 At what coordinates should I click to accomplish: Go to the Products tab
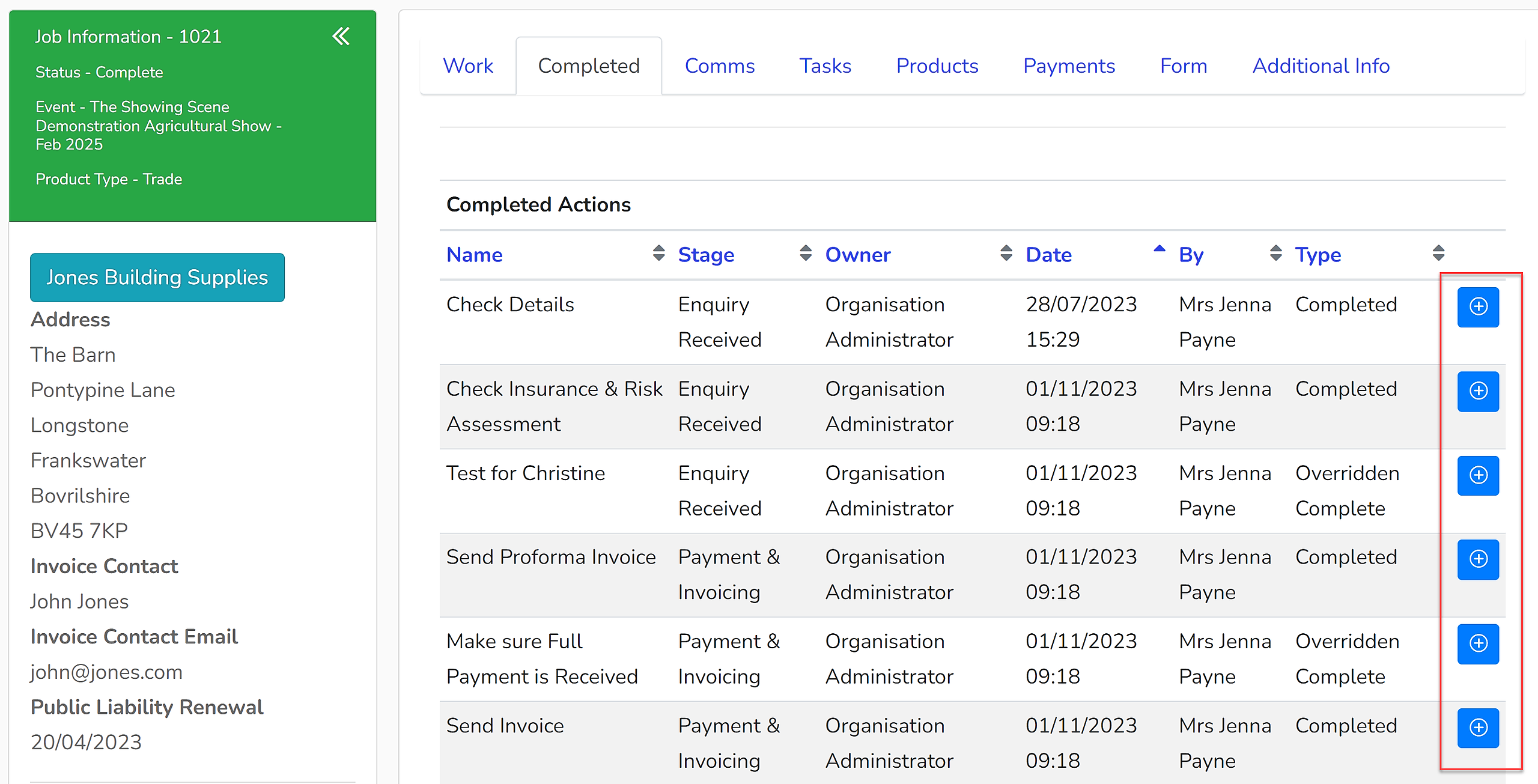tap(937, 65)
